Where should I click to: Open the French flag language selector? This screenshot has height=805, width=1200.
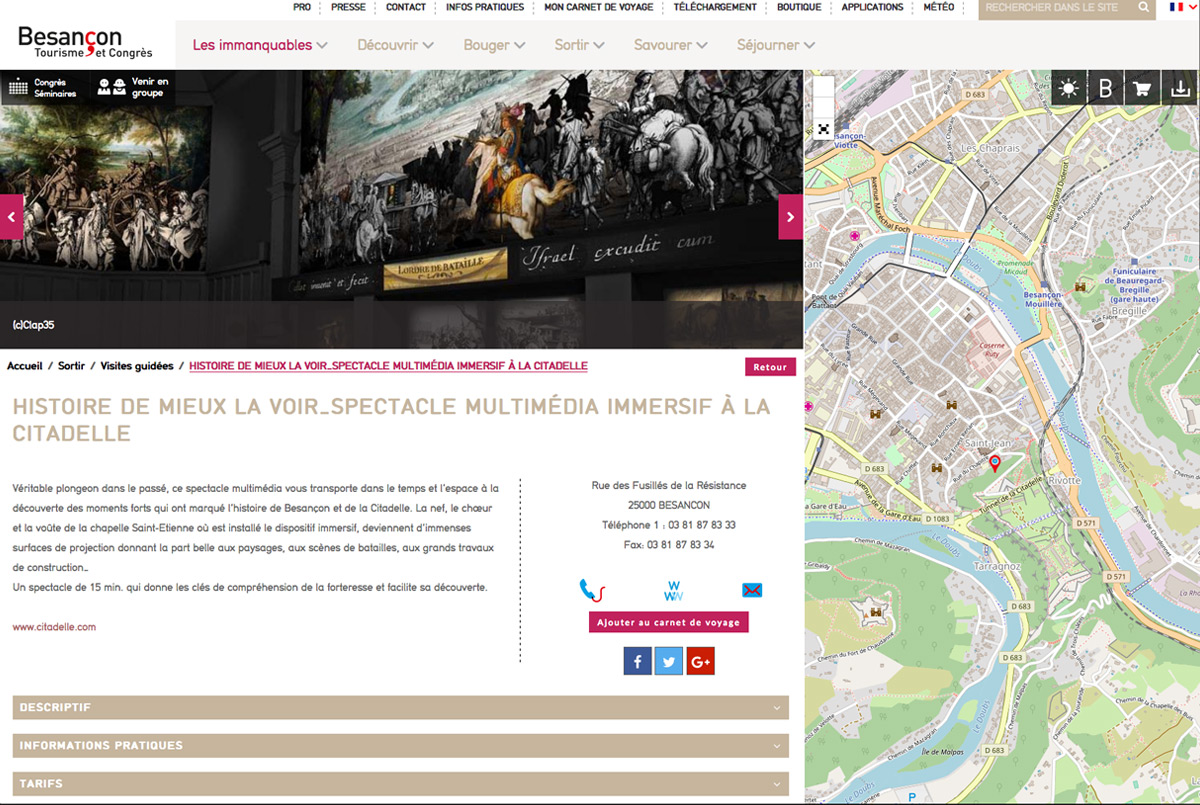[1181, 7]
